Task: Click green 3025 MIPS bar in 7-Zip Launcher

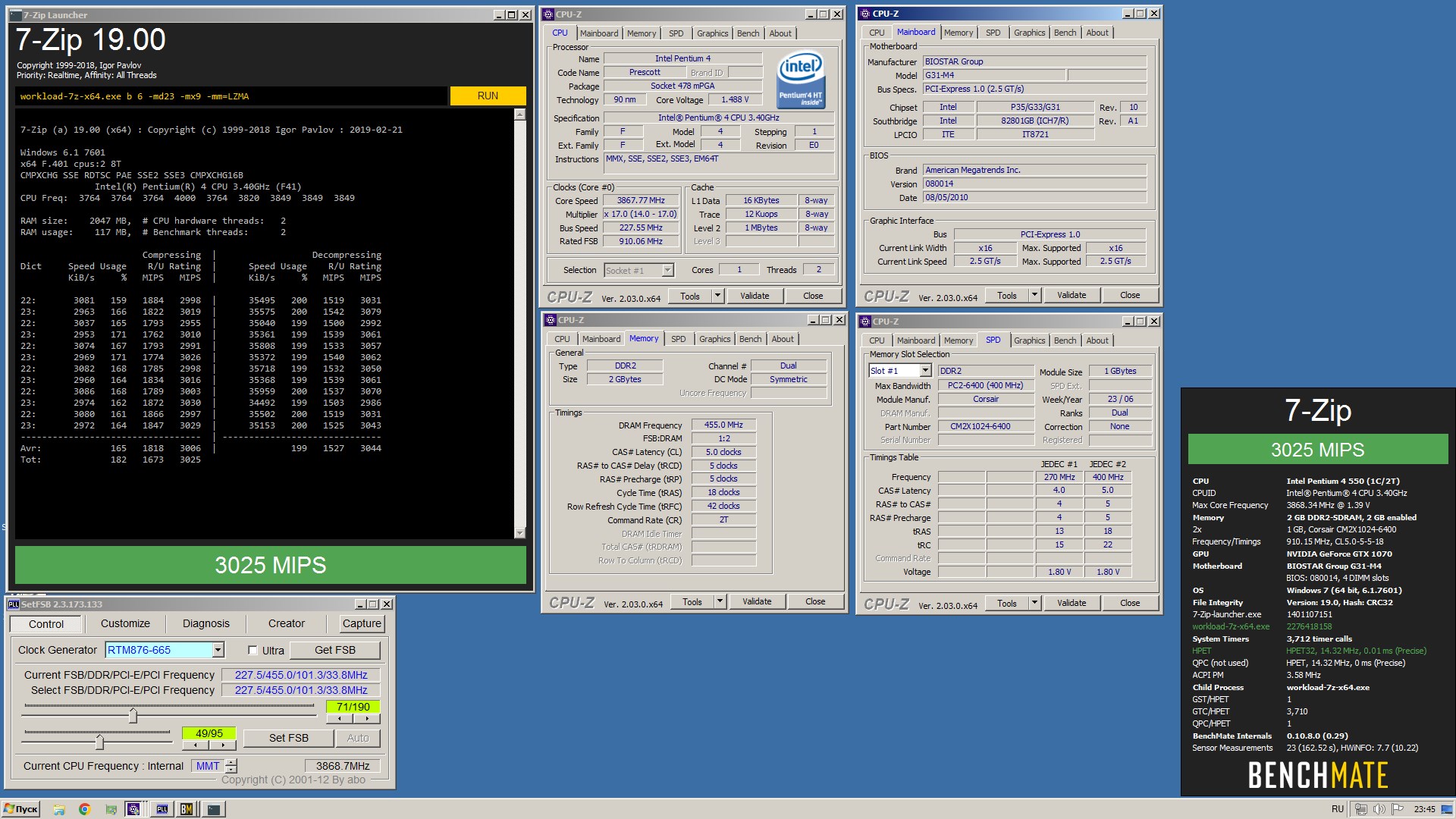Action: pyautogui.click(x=271, y=565)
